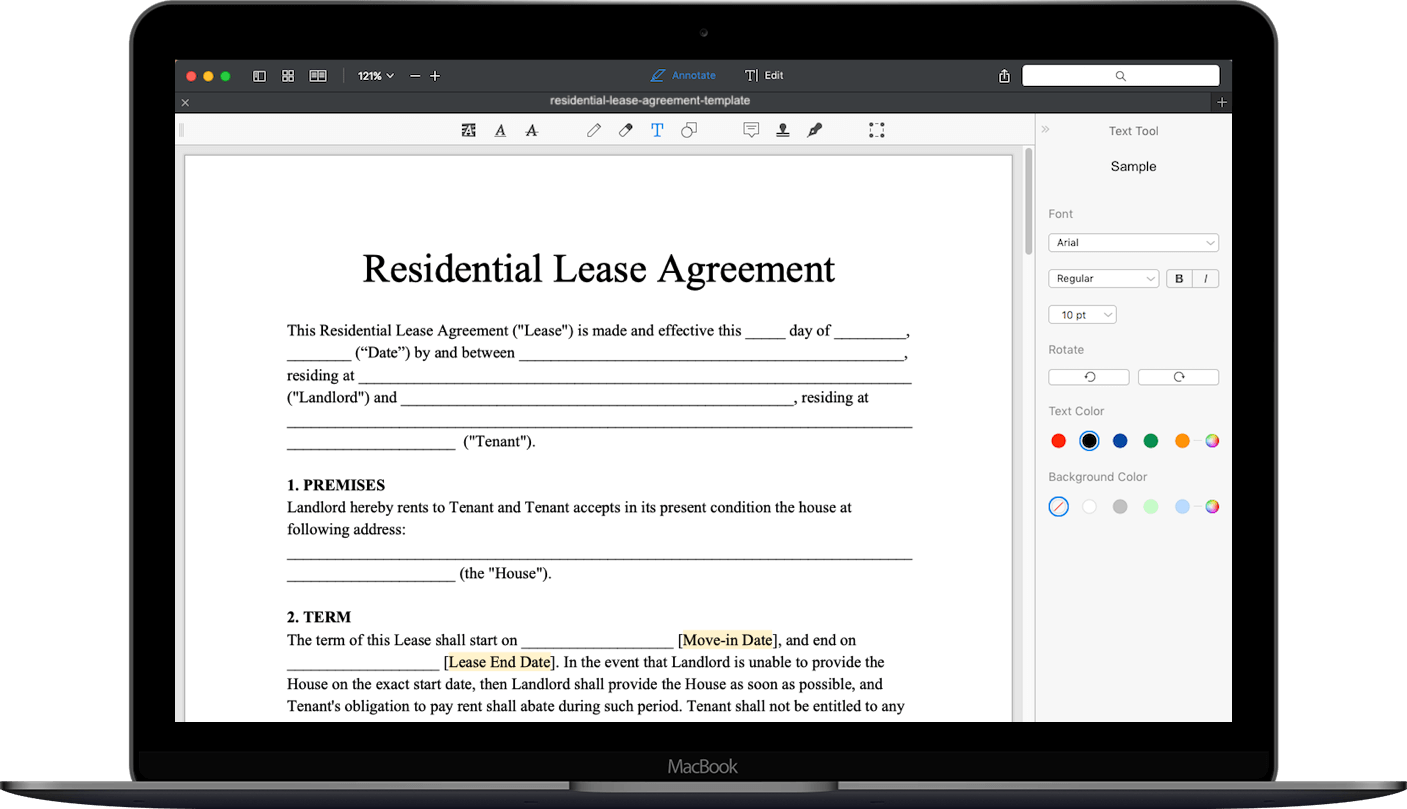Choose the Shape annotation tool

(689, 130)
